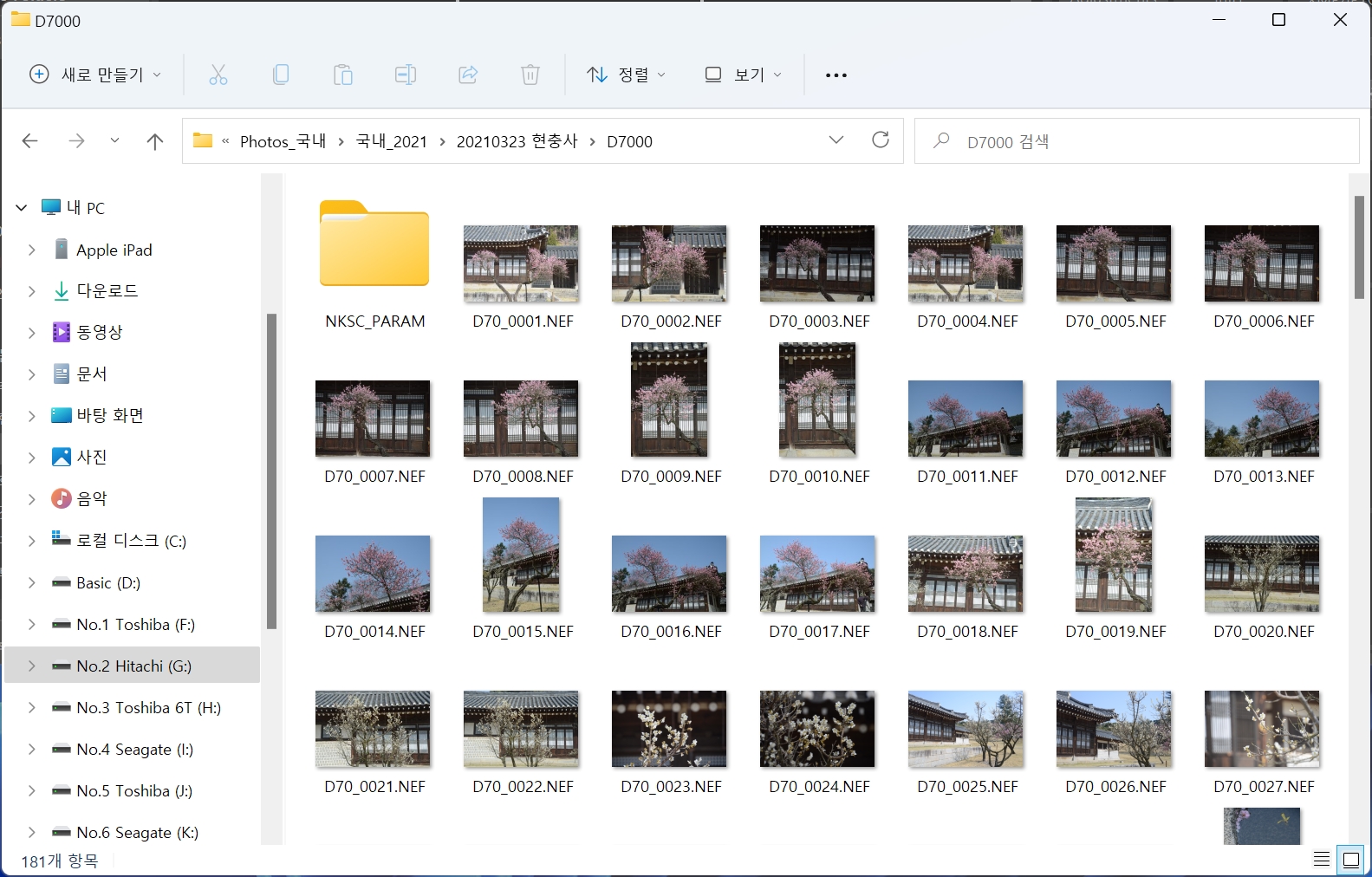Click the navigation pane scrollbar thumb
The image size is (1372, 877).
[271, 471]
